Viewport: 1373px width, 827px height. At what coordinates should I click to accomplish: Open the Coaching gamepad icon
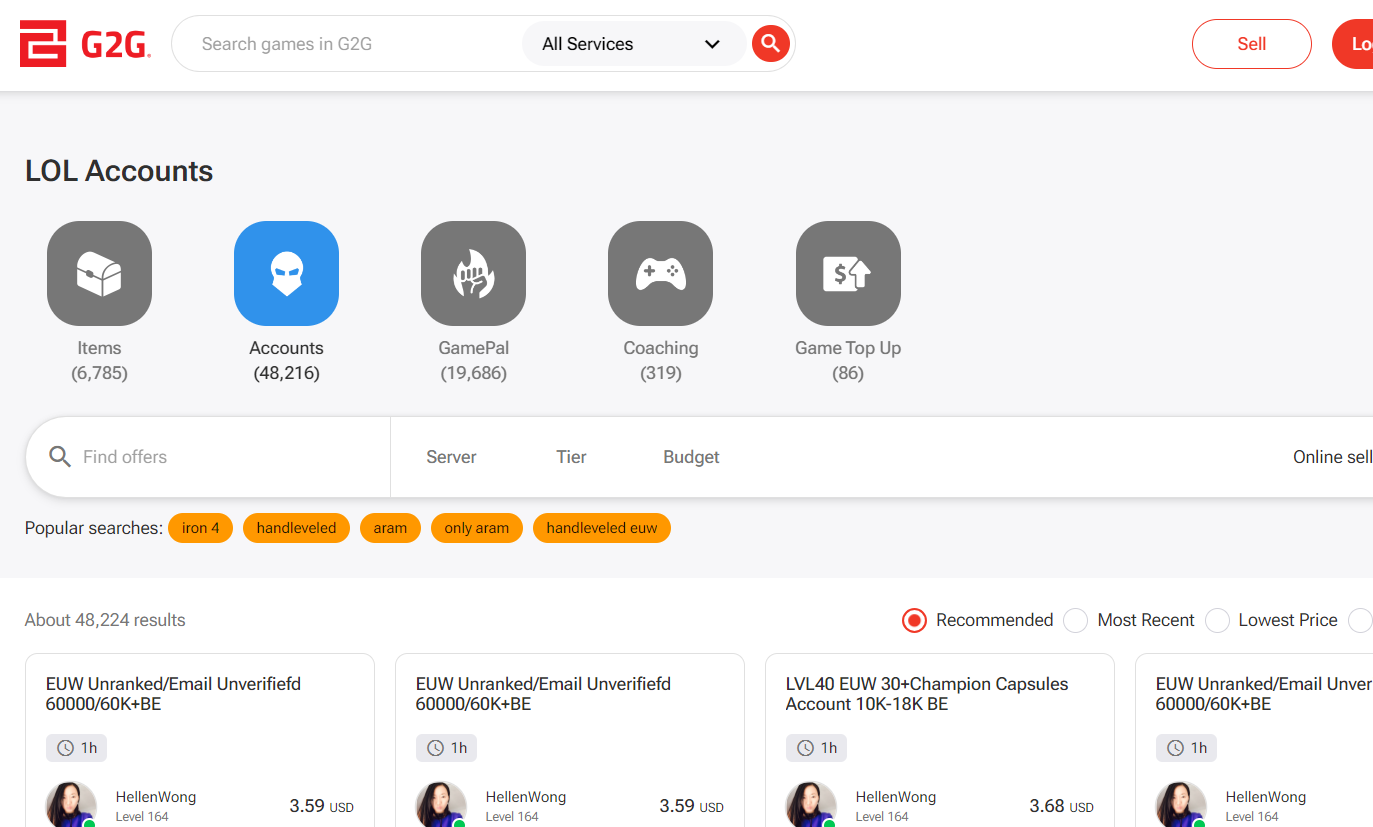tap(660, 273)
